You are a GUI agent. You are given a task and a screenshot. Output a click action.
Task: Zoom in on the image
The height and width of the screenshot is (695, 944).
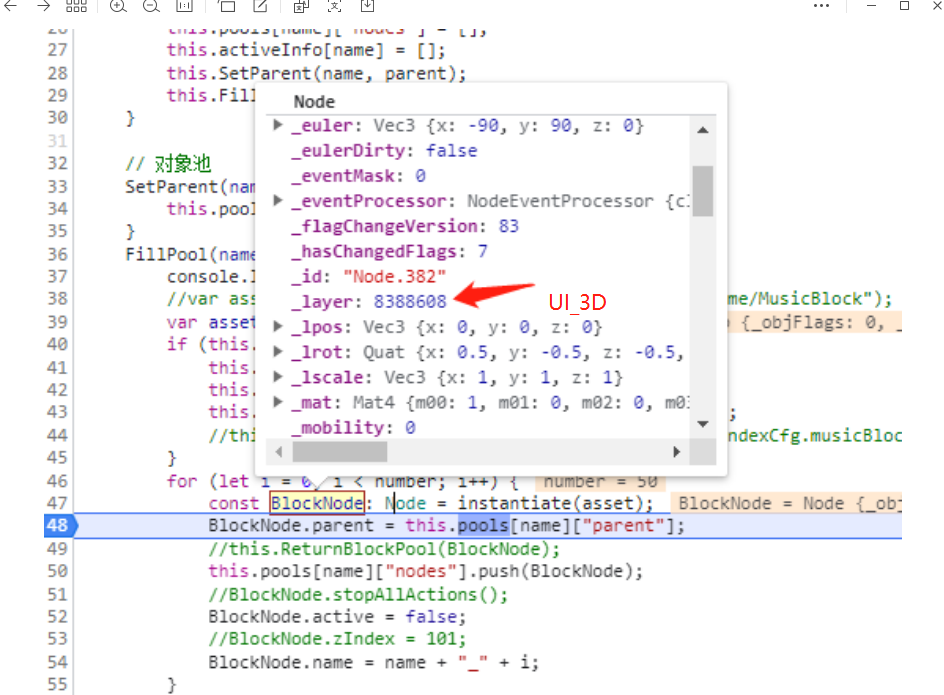pyautogui.click(x=118, y=6)
